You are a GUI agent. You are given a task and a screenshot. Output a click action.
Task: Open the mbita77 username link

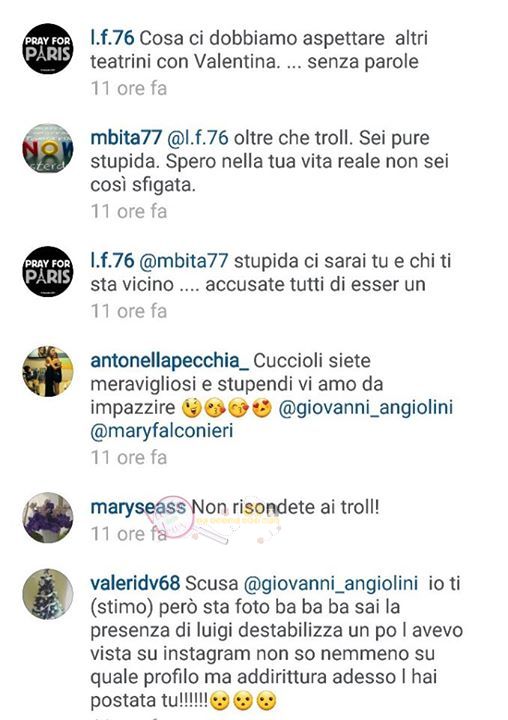pyautogui.click(x=126, y=138)
